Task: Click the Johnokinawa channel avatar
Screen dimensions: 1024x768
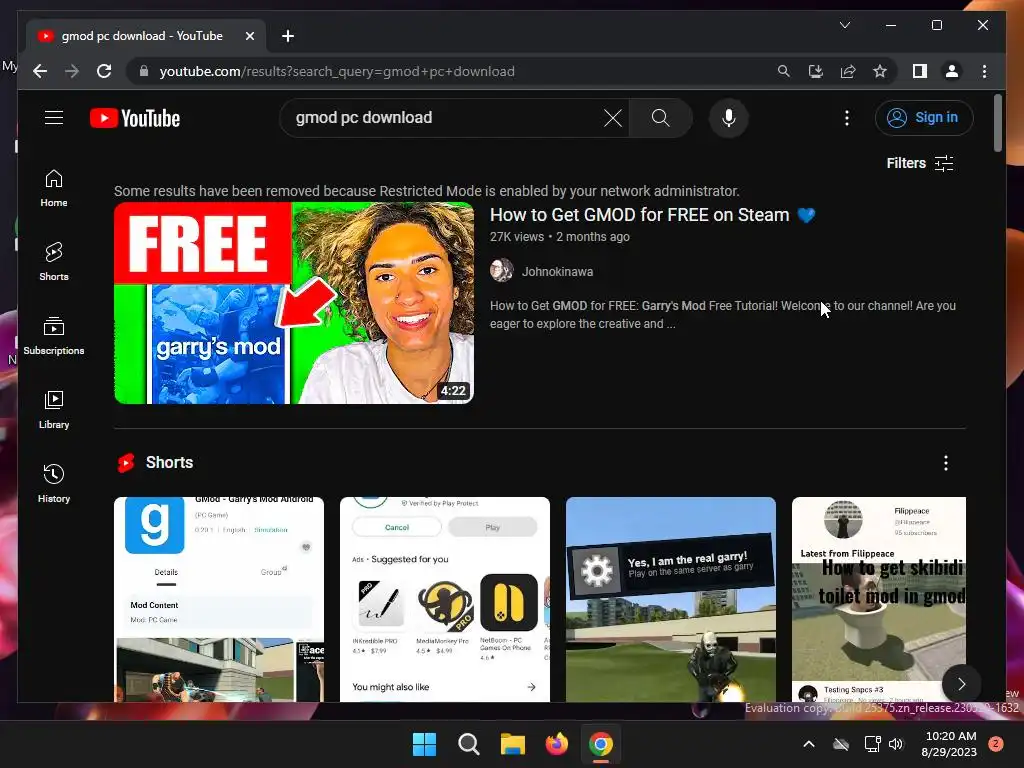Action: pyautogui.click(x=502, y=270)
